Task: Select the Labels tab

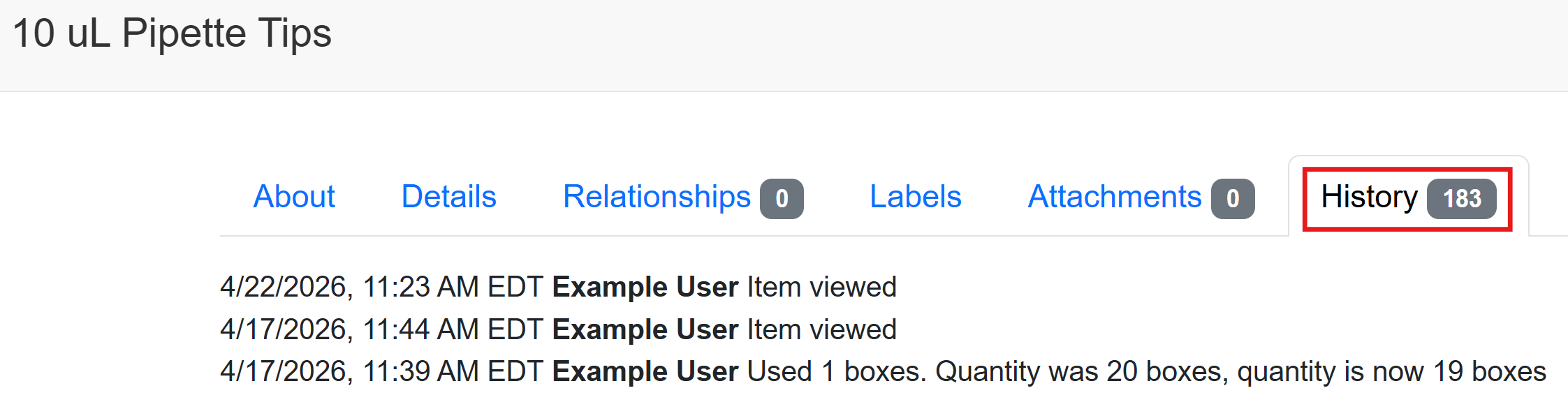Action: click(x=915, y=197)
